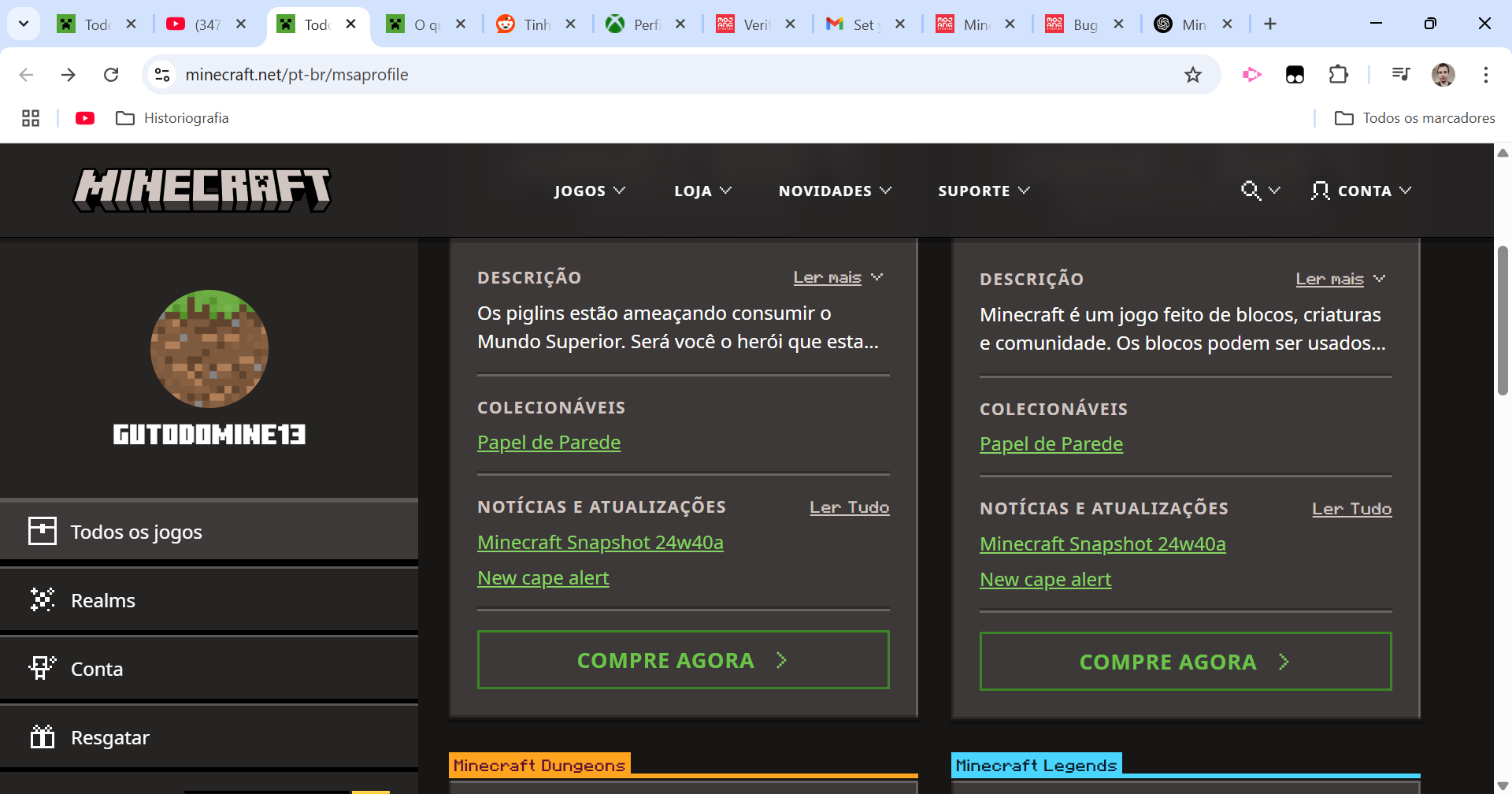Open the YouTube bookmark shortcut
1512x794 pixels.
(85, 118)
